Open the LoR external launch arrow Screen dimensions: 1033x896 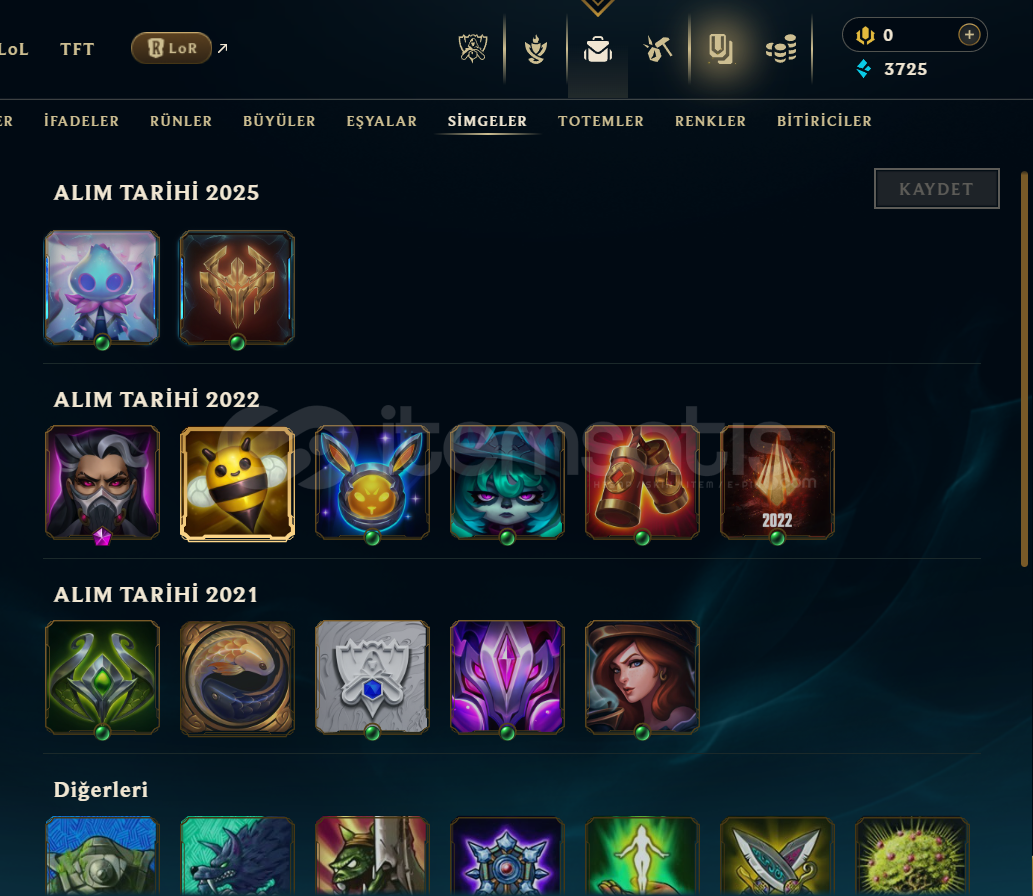223,48
